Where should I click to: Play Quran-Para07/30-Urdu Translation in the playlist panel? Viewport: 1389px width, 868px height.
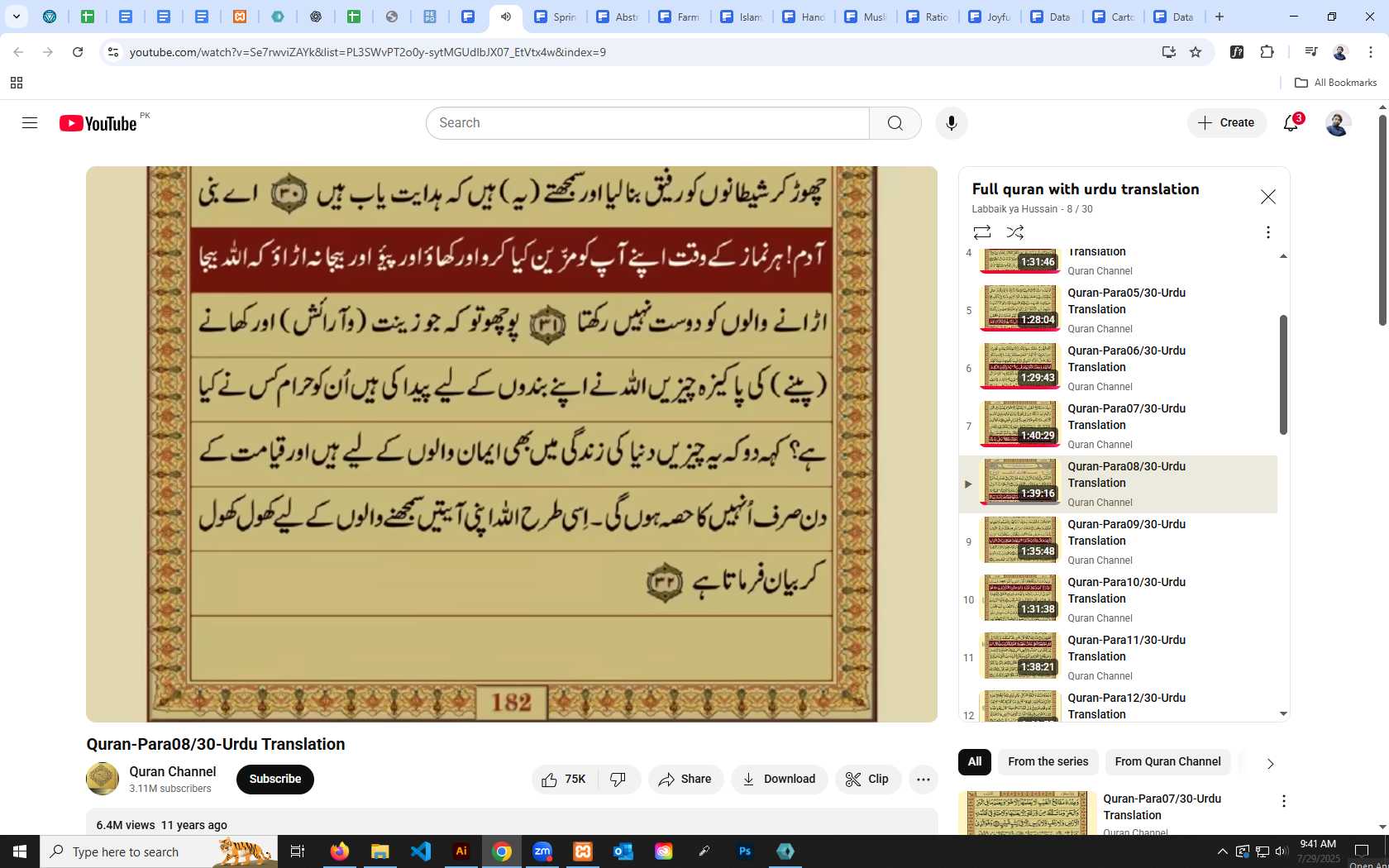[1118, 426]
